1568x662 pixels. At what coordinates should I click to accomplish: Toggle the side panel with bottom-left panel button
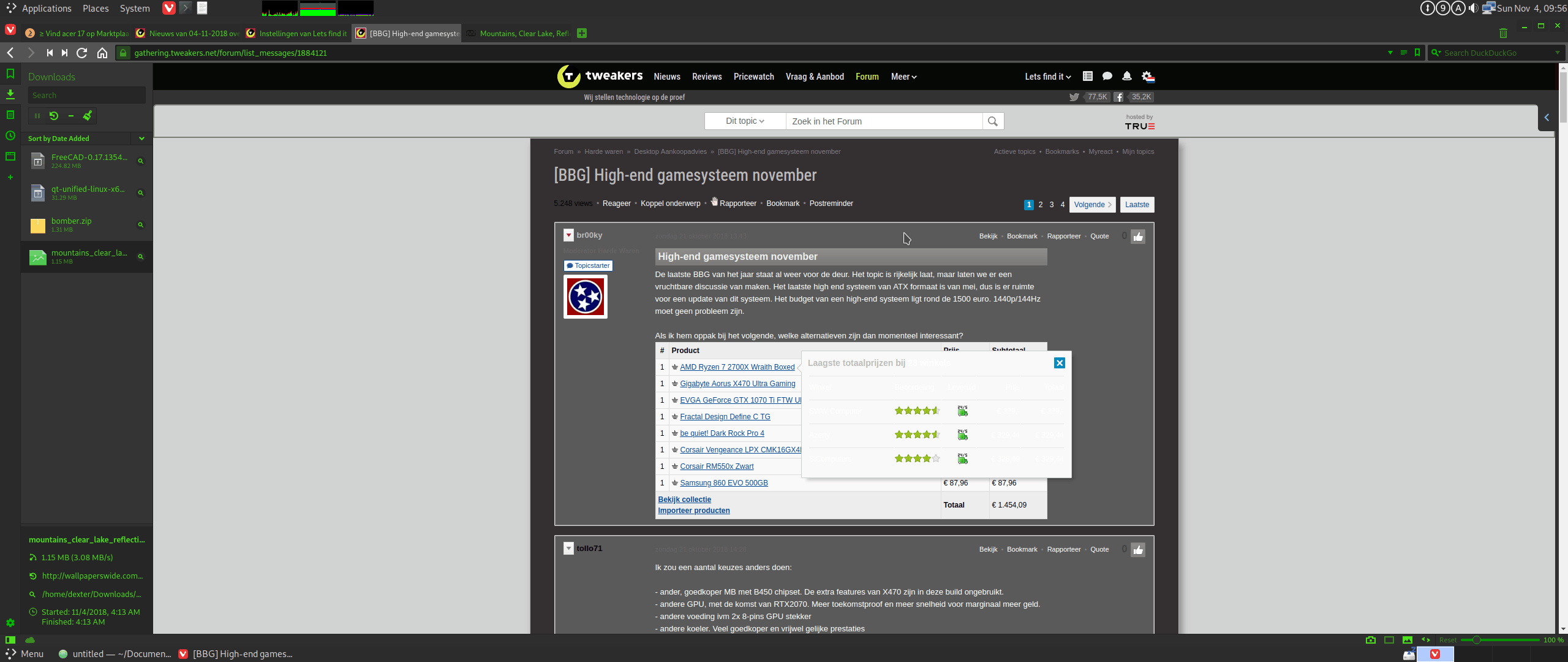click(10, 640)
